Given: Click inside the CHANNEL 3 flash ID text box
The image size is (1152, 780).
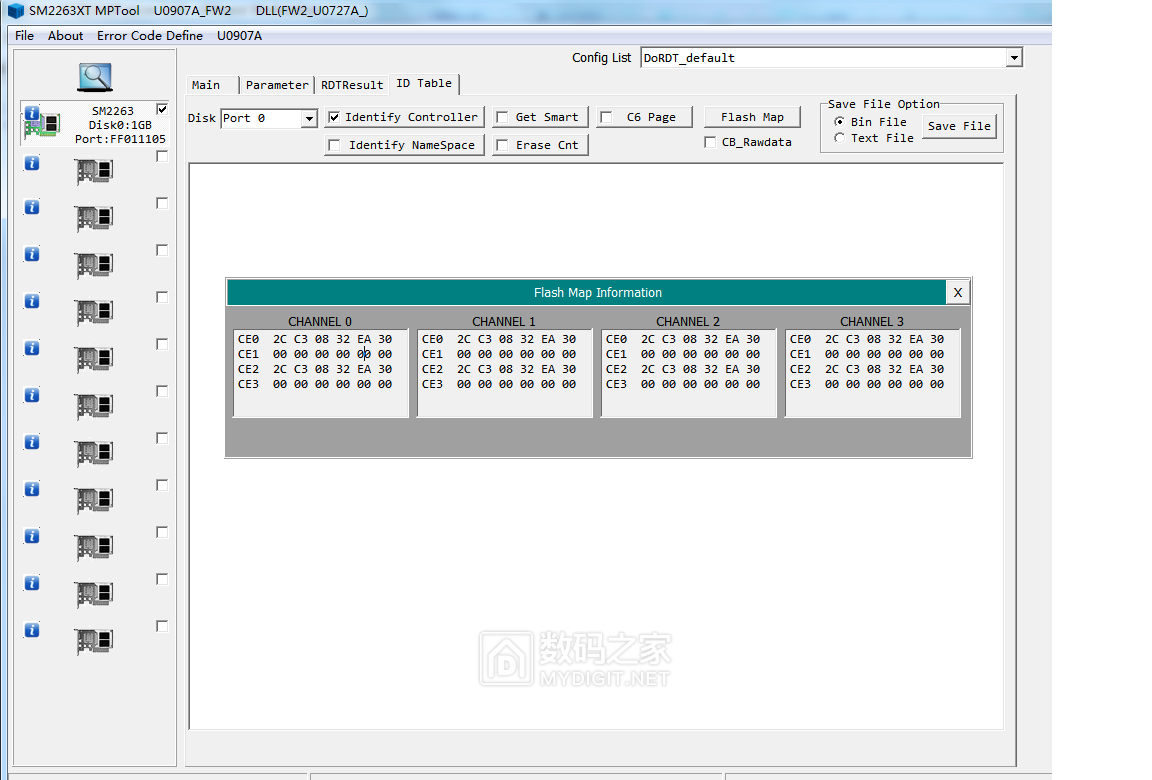Looking at the screenshot, I should click(x=873, y=373).
